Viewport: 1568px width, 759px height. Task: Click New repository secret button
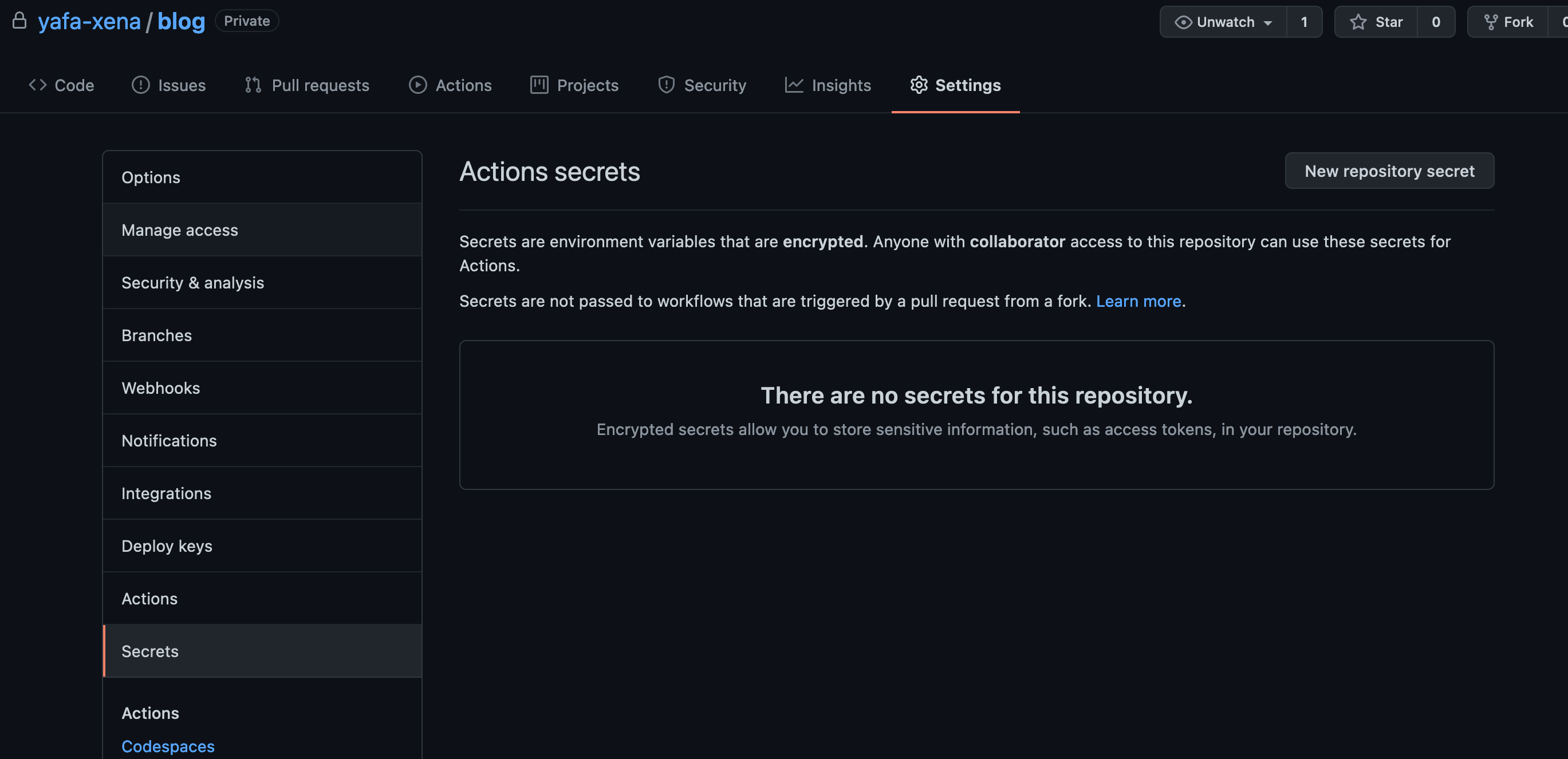1389,171
